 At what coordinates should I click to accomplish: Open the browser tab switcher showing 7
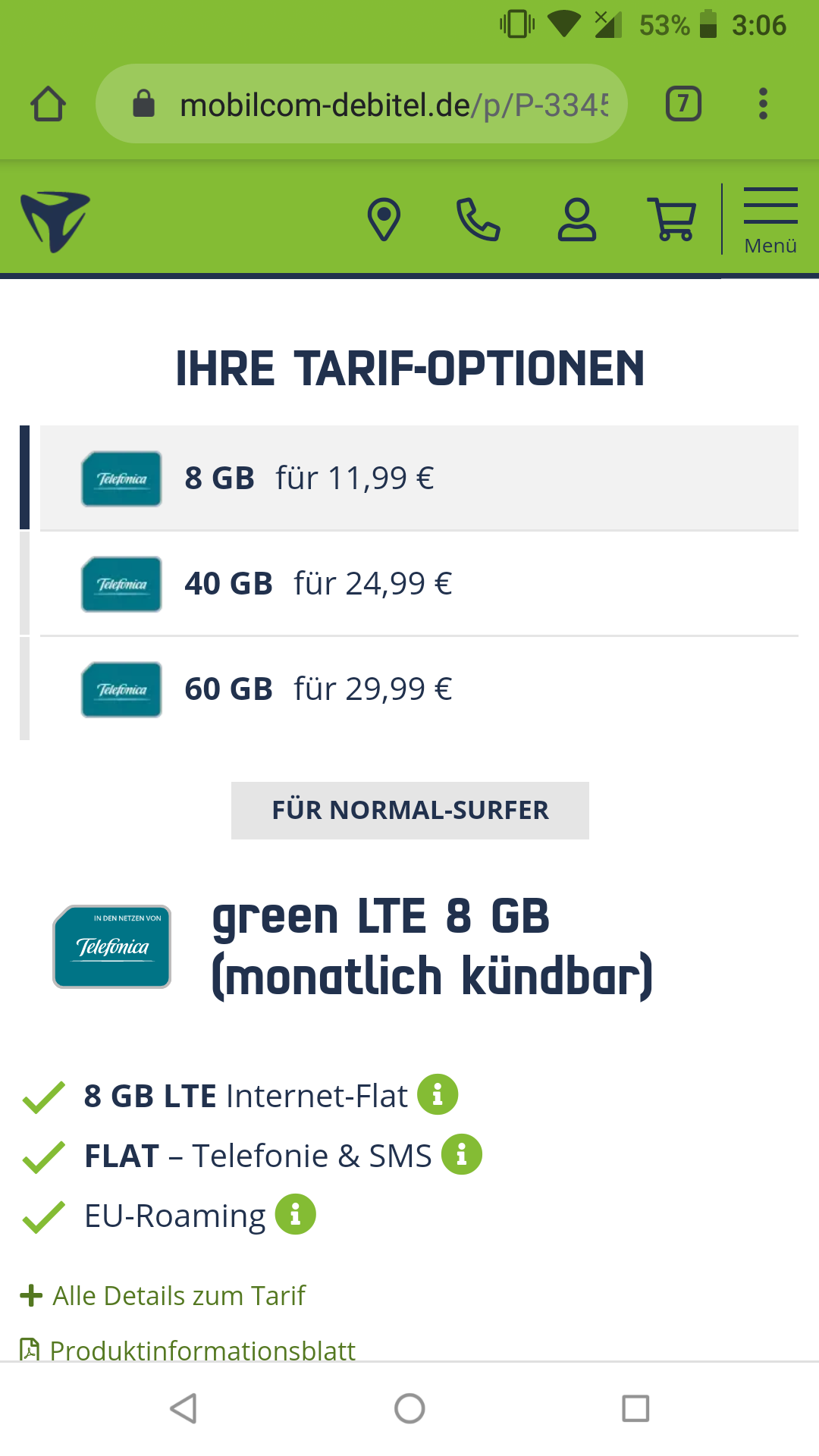coord(683,104)
